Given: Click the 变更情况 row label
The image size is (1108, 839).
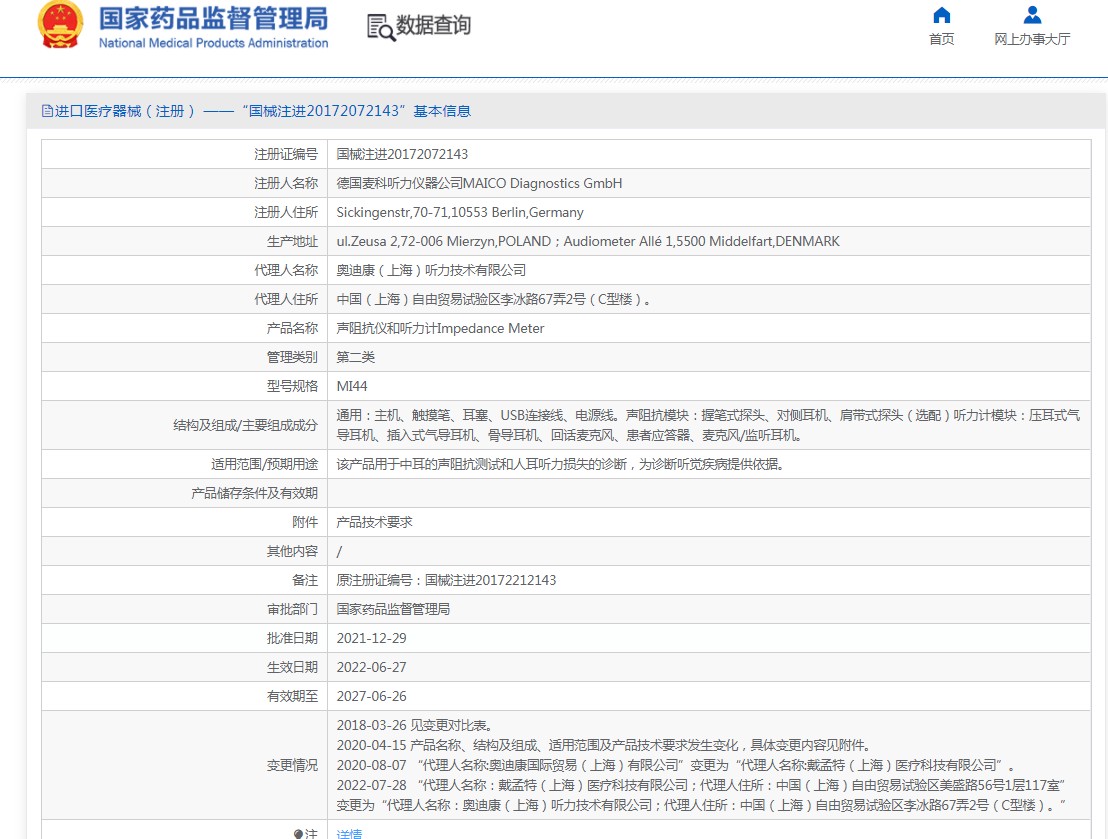Looking at the screenshot, I should click(293, 765).
